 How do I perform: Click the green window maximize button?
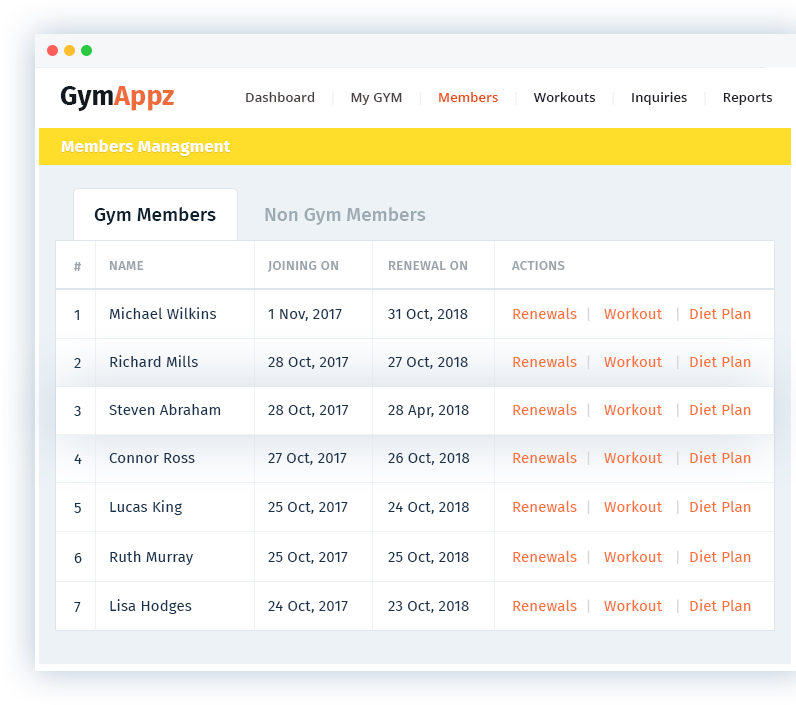click(x=86, y=50)
